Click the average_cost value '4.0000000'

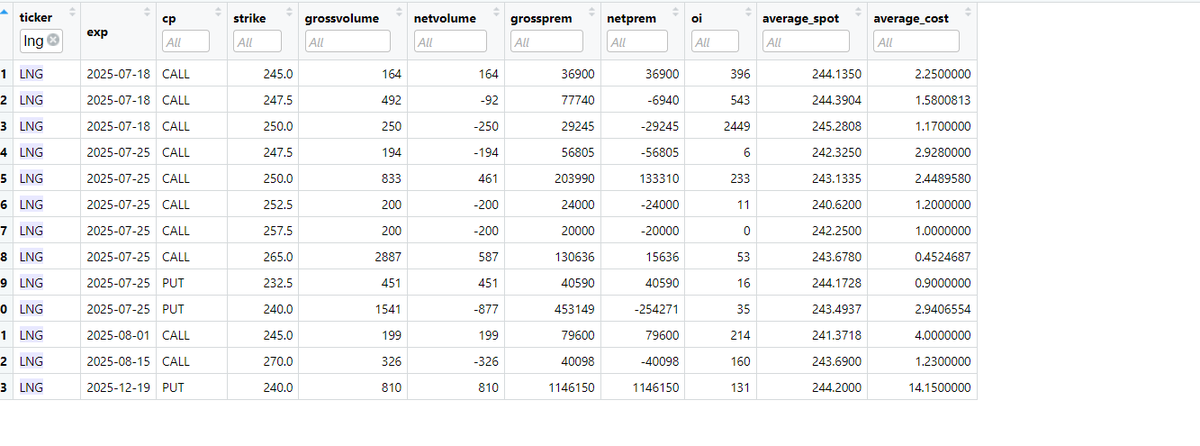pos(942,334)
